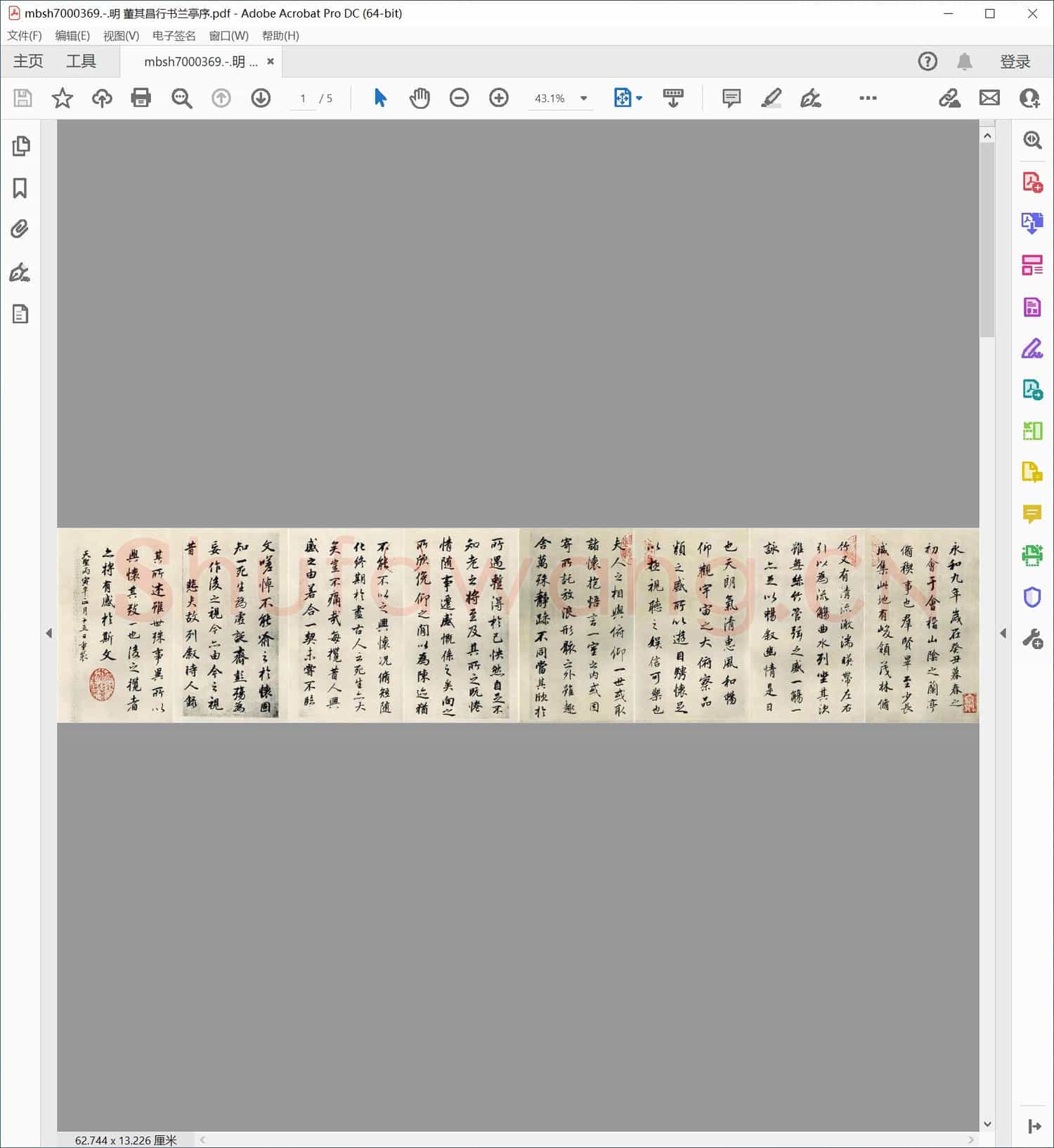Viewport: 1054px width, 1148px height.
Task: Switch to the 主页 tab
Action: (28, 61)
